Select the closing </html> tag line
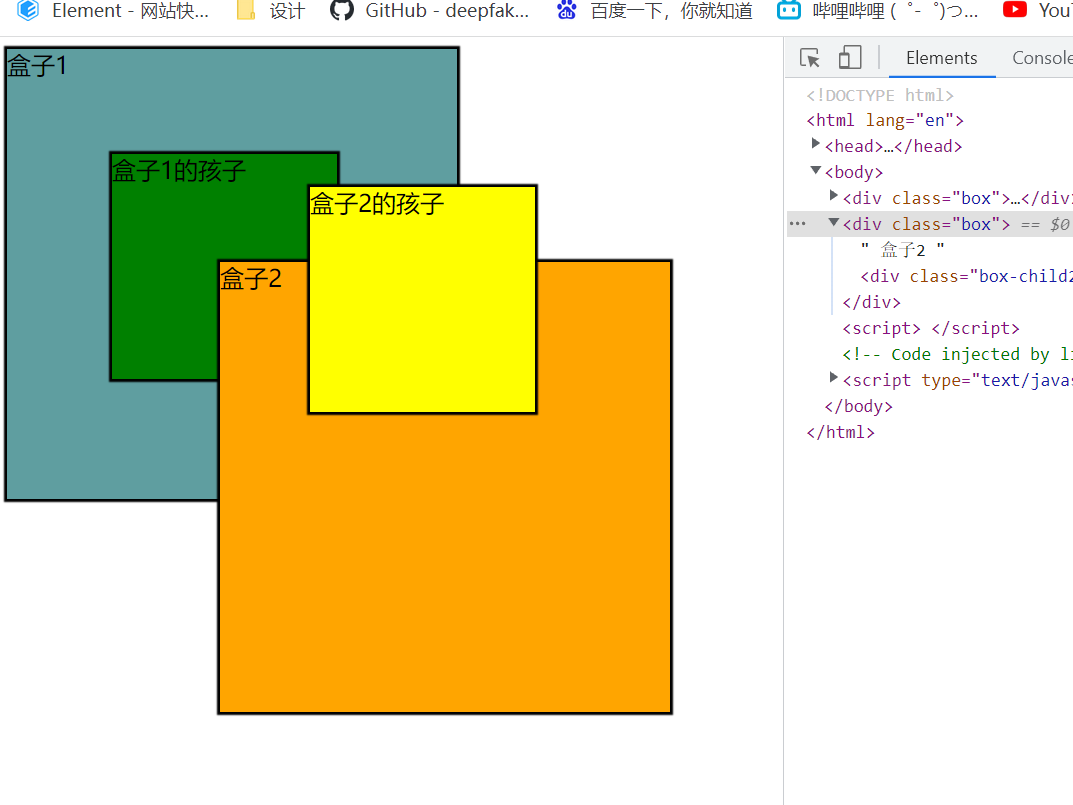 (x=840, y=433)
